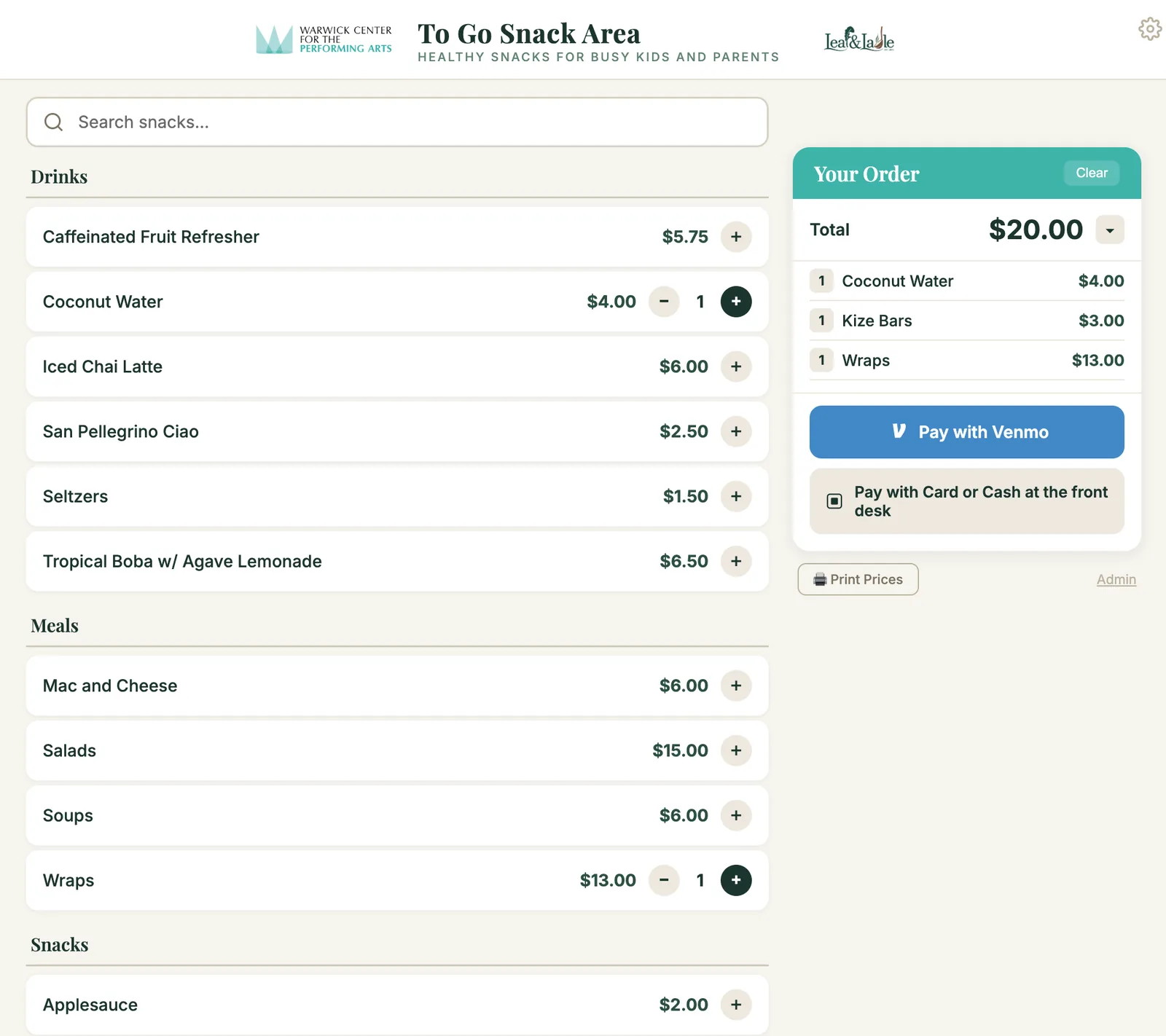The height and width of the screenshot is (1036, 1166).
Task: Add Applesauce to the order
Action: coord(736,1005)
